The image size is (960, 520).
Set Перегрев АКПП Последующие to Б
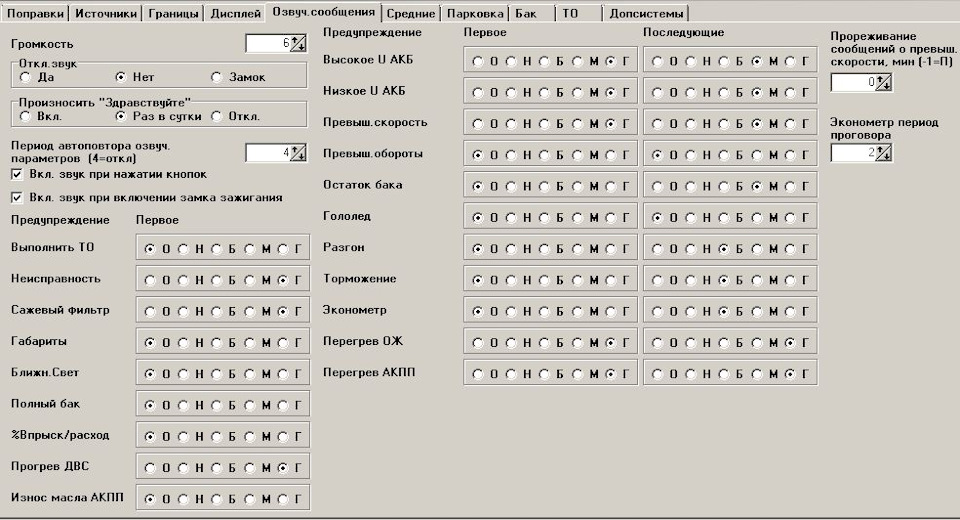tap(731, 374)
